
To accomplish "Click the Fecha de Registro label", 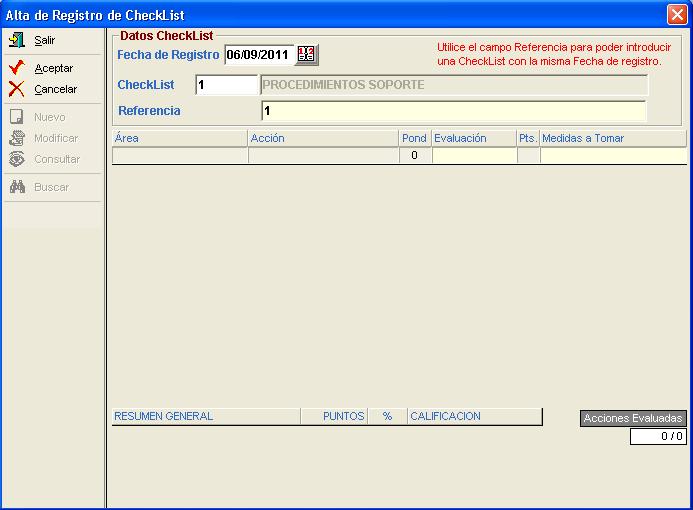I will (168, 55).
